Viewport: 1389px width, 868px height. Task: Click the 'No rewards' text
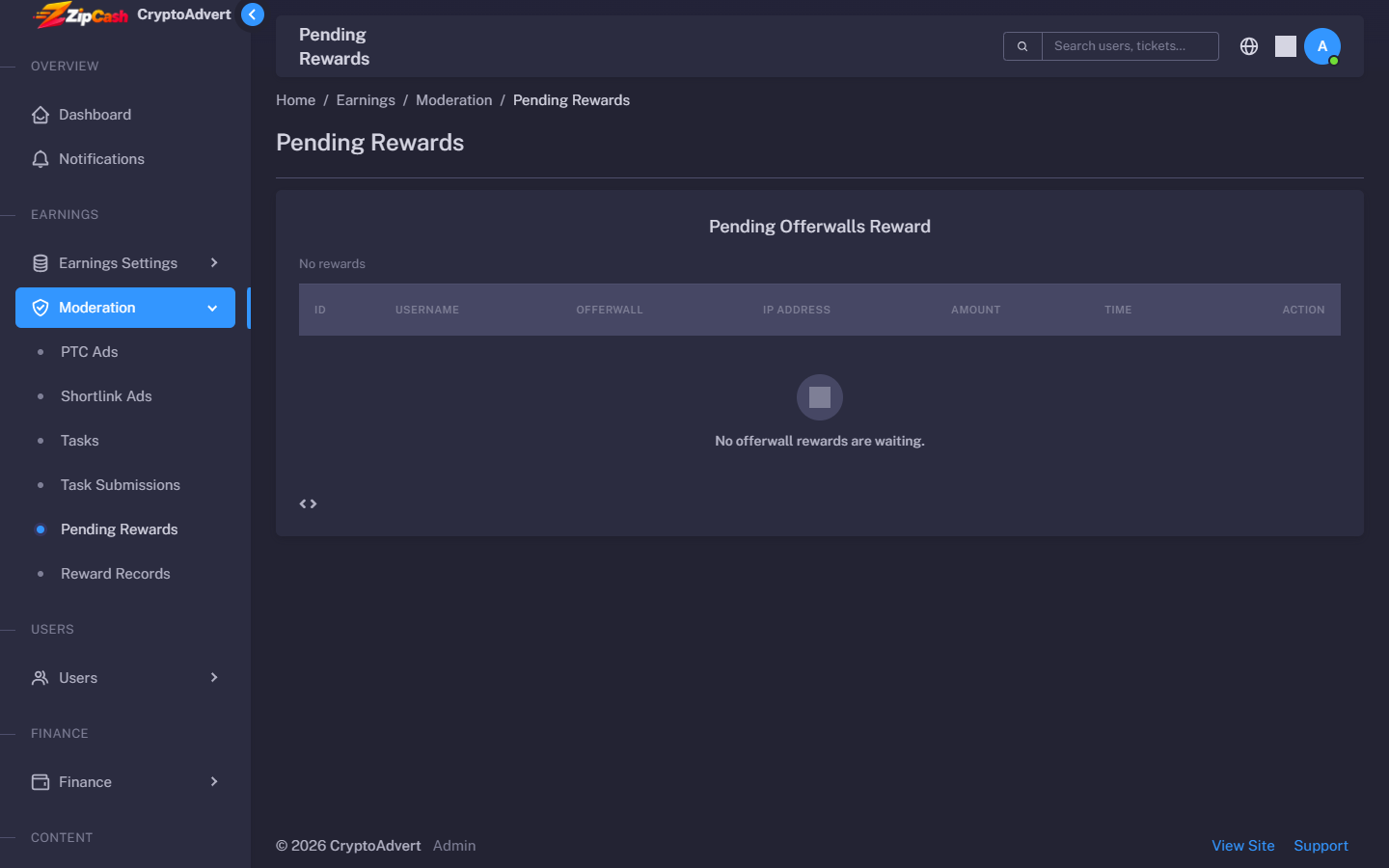pyautogui.click(x=332, y=263)
